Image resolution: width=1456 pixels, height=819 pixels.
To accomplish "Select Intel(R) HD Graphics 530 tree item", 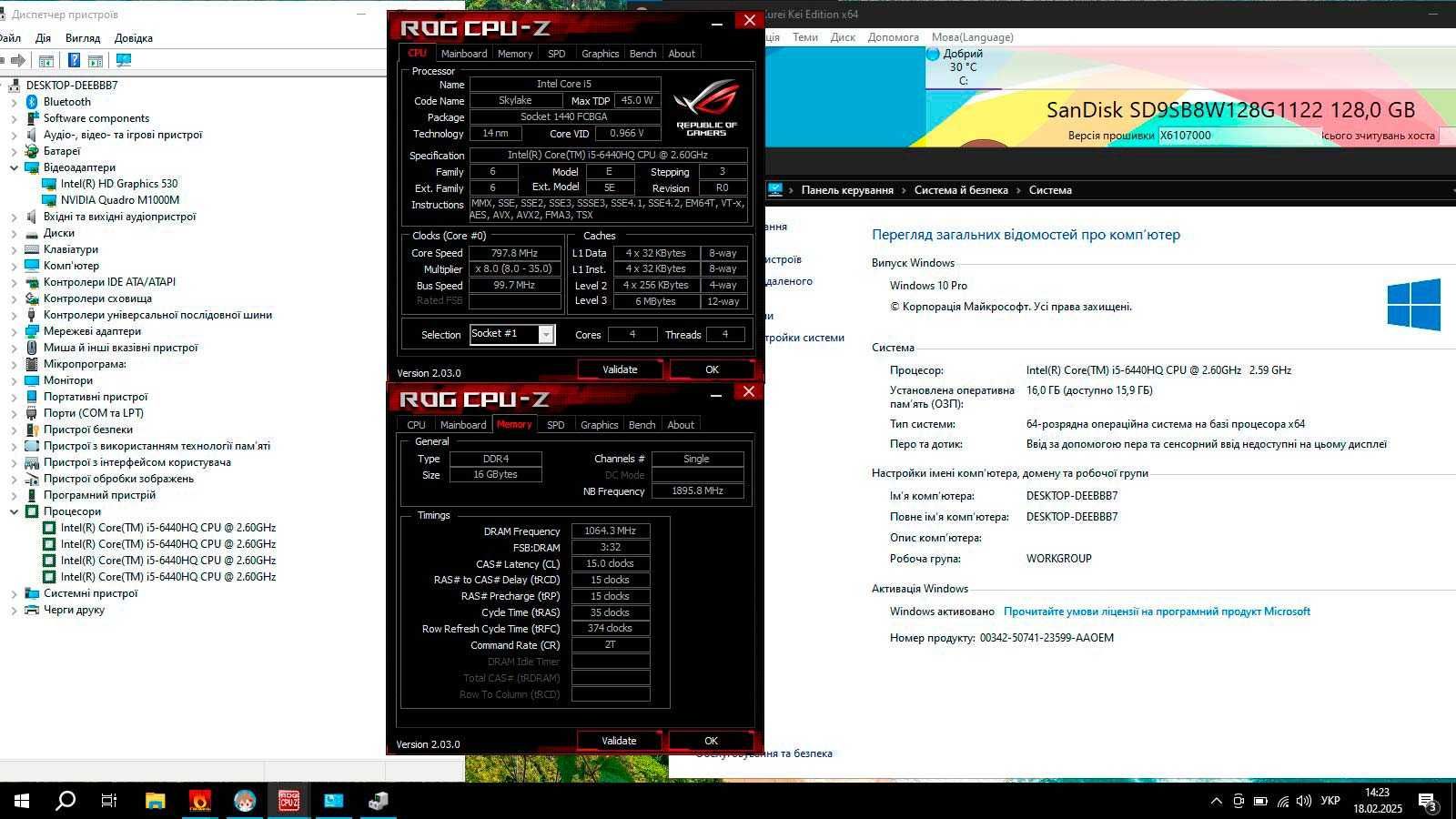I will (x=118, y=184).
